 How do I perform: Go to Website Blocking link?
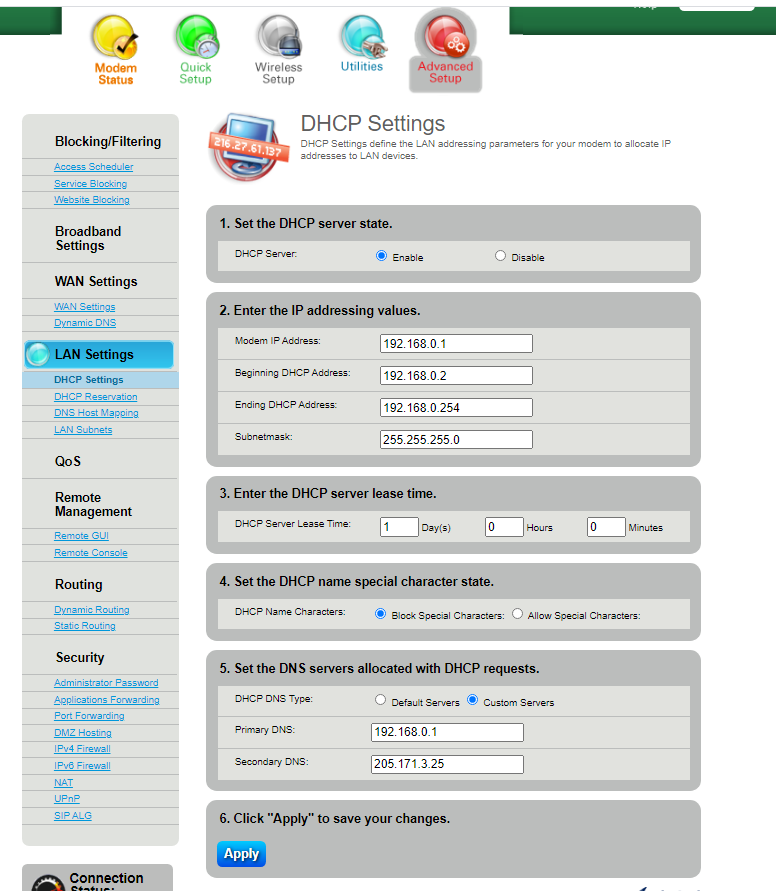91,199
